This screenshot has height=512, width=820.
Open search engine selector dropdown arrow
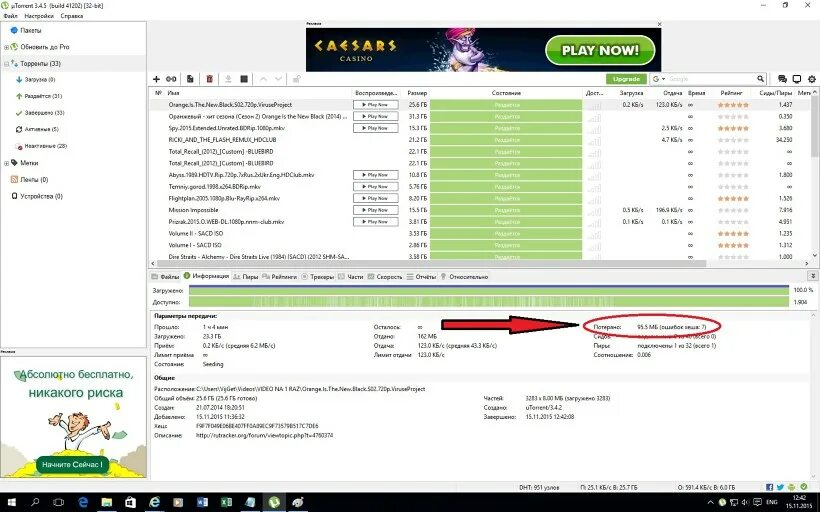point(664,79)
